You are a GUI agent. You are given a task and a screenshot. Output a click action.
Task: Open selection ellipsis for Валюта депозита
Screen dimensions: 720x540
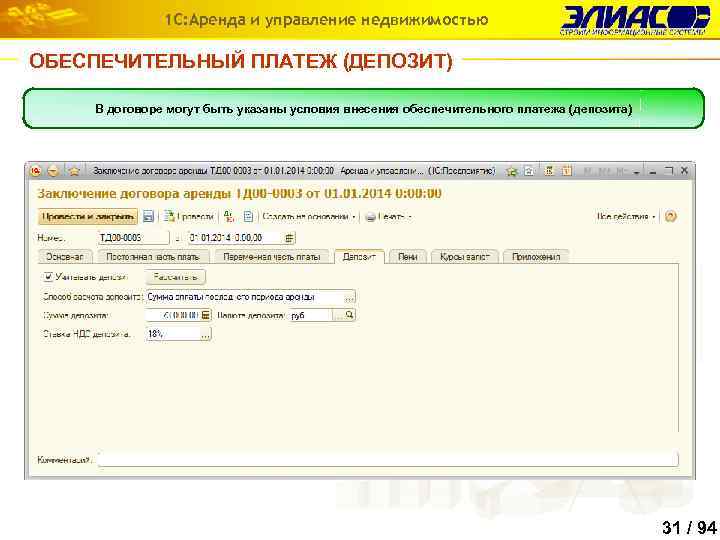pos(338,315)
